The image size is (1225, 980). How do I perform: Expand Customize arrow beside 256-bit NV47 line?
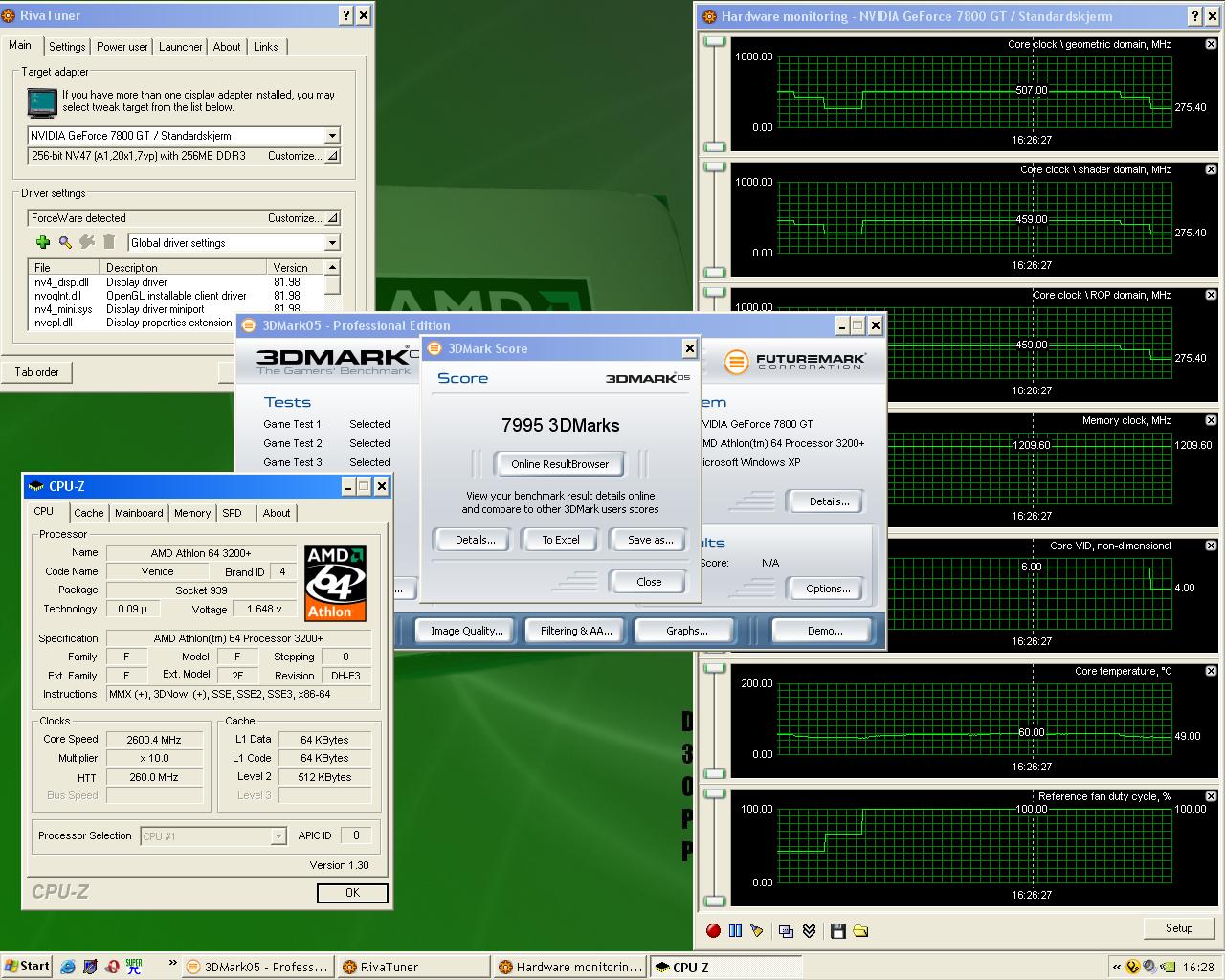point(332,156)
